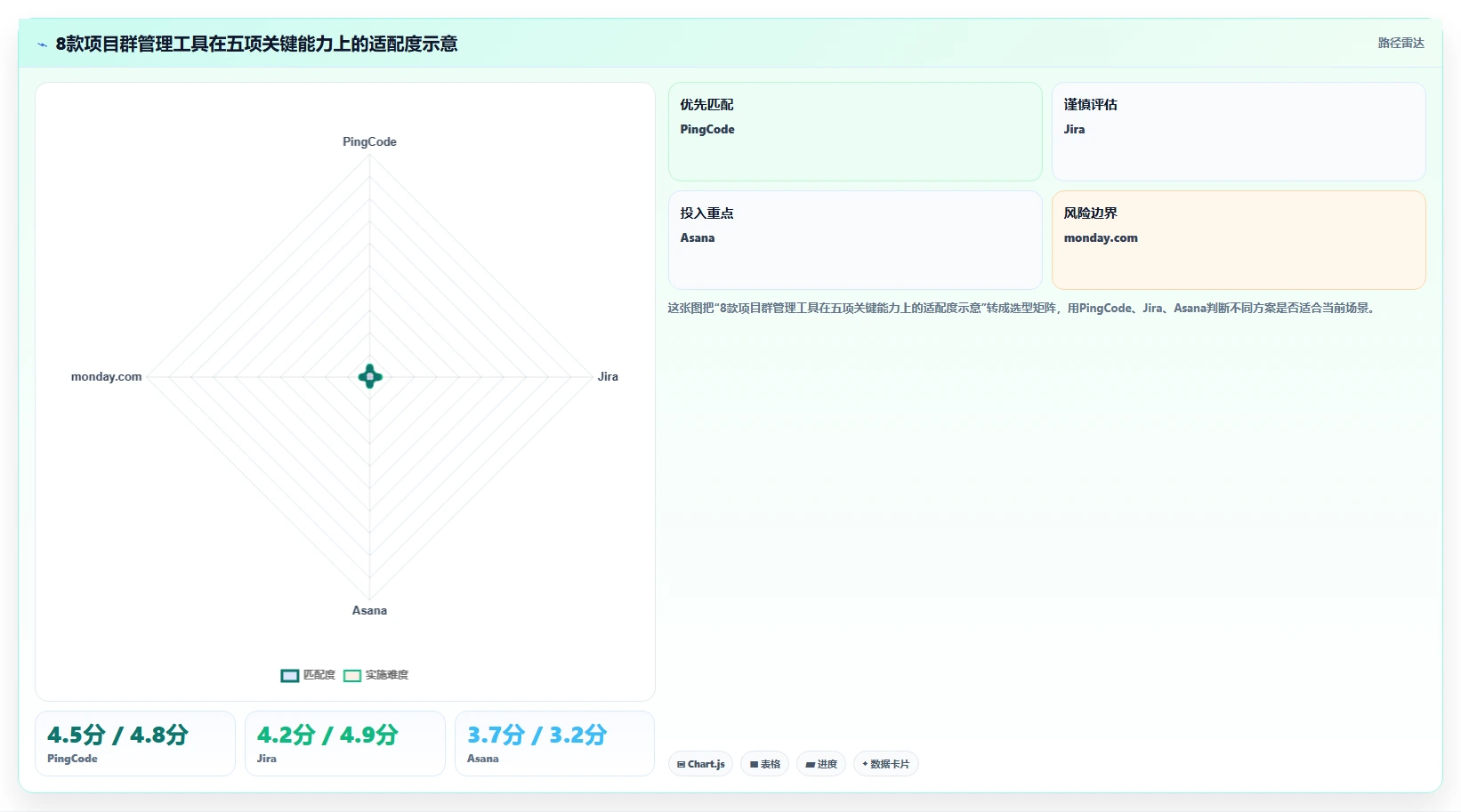The width and height of the screenshot is (1461, 812).
Task: Toggle the 实施难度 legend item
Action: click(x=376, y=675)
